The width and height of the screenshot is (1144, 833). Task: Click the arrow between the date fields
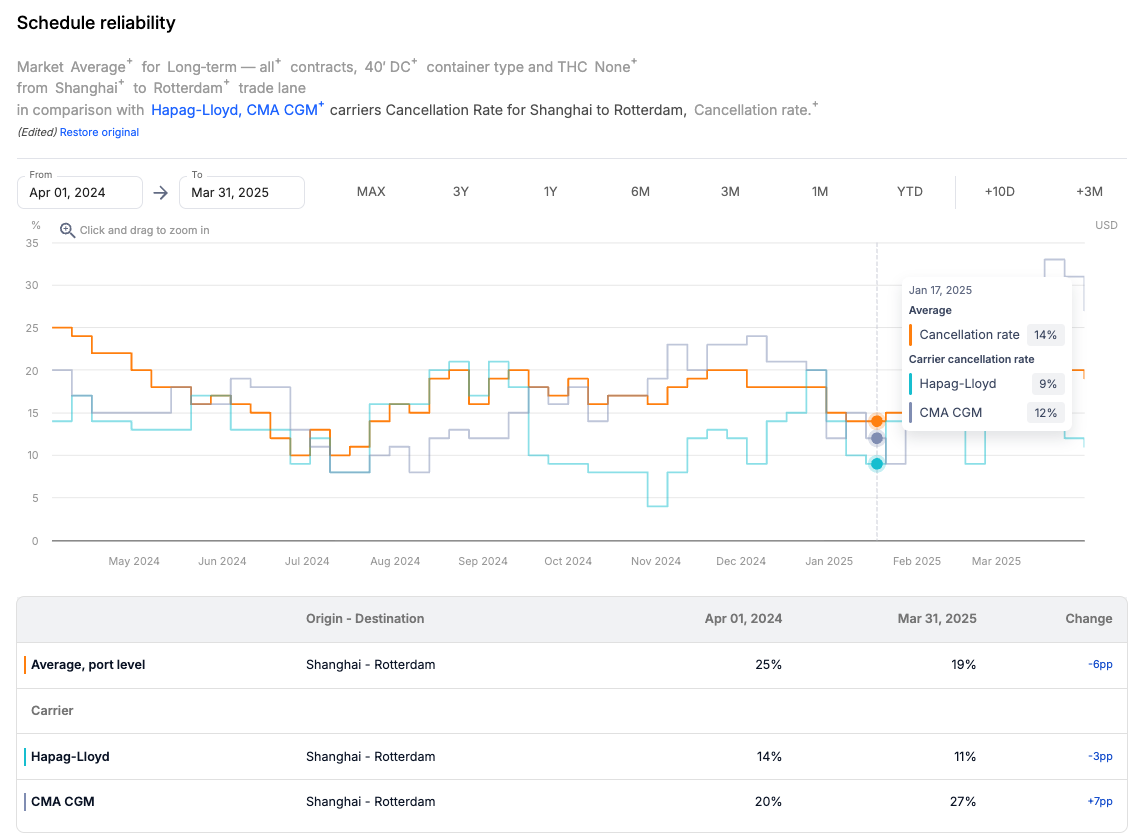pyautogui.click(x=160, y=192)
